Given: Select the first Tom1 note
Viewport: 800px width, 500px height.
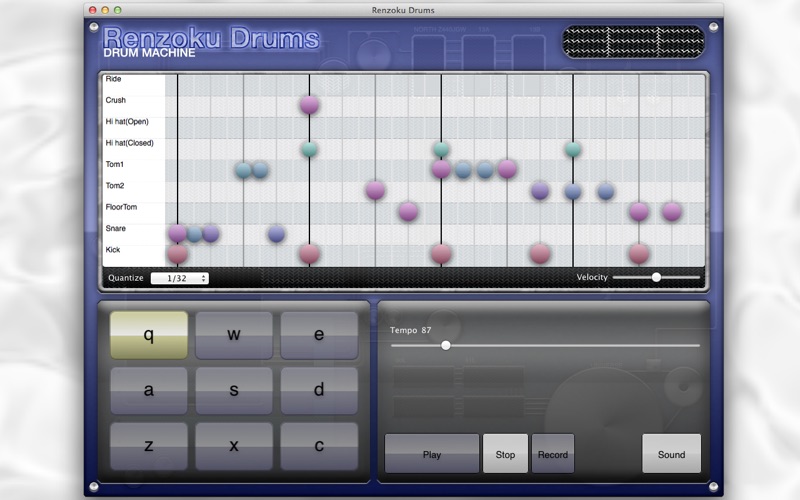Looking at the screenshot, I should (x=243, y=170).
